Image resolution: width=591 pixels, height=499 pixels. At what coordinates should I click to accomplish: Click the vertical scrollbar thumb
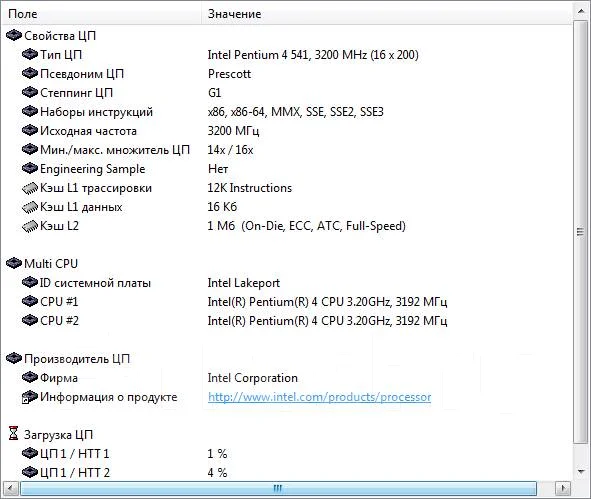pyautogui.click(x=580, y=232)
